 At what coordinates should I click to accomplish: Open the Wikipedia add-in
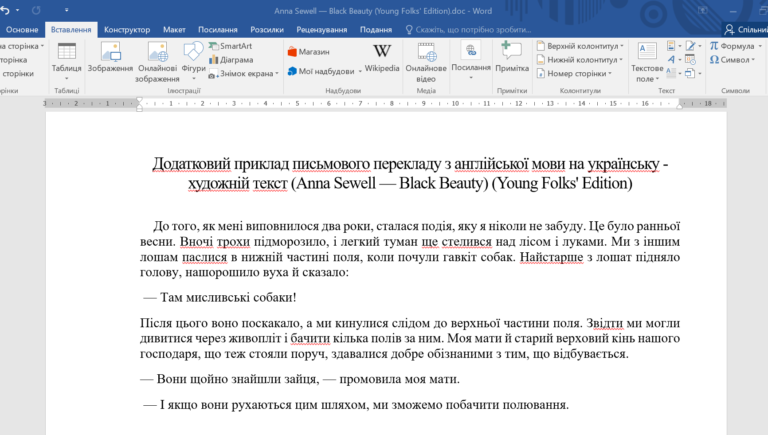pyautogui.click(x=382, y=58)
